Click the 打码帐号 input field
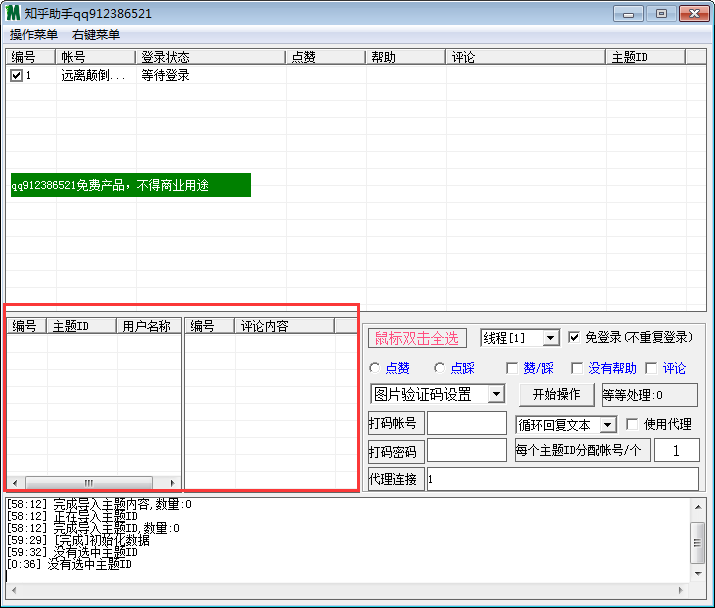This screenshot has height=608, width=715. pos(466,423)
